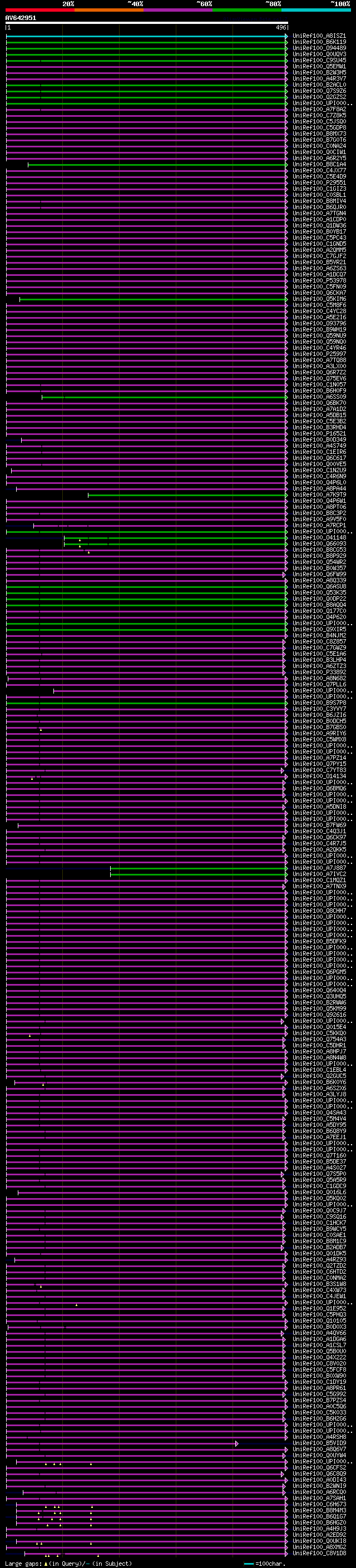
Task: Open the UniRef100_A8ISZ1 hit link
Action: click(319, 36)
